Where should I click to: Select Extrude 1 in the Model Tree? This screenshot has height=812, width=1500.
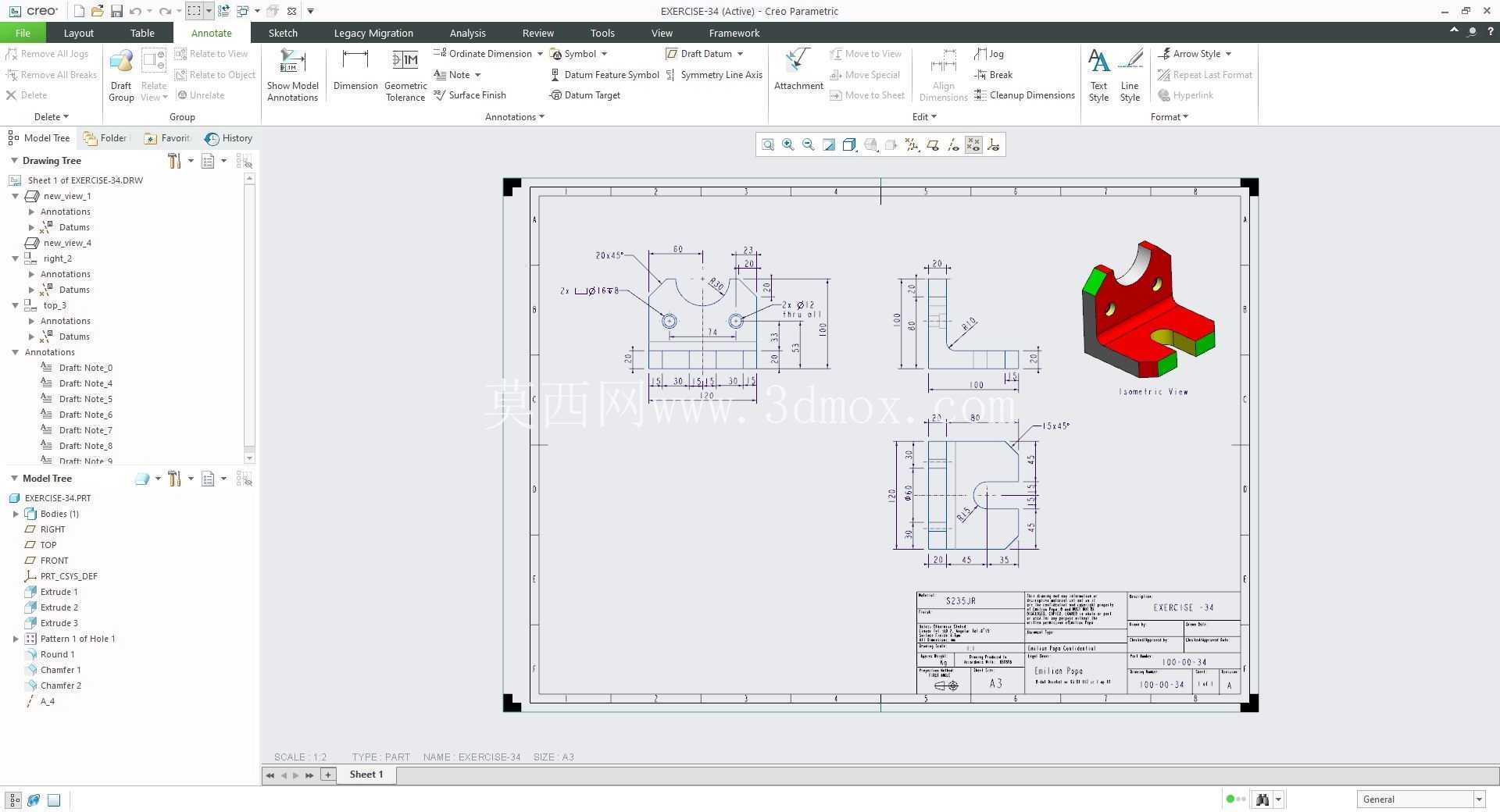point(59,592)
